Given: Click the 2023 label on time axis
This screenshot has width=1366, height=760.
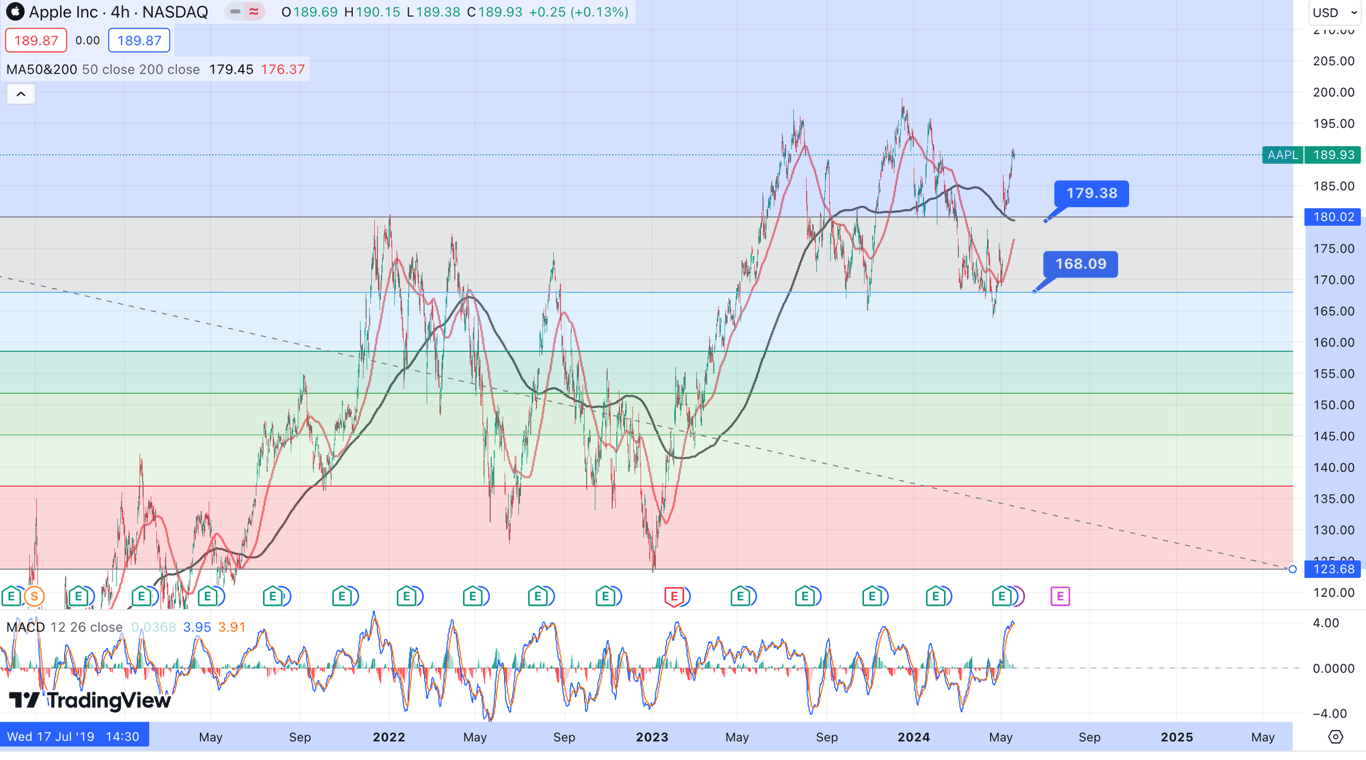Looking at the screenshot, I should (652, 737).
